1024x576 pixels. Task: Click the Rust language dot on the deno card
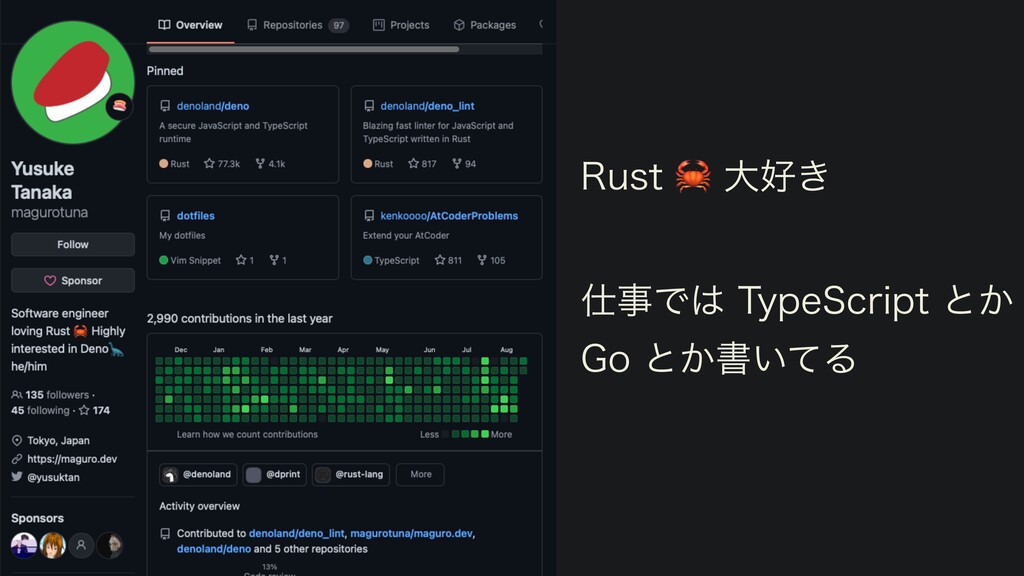click(164, 164)
